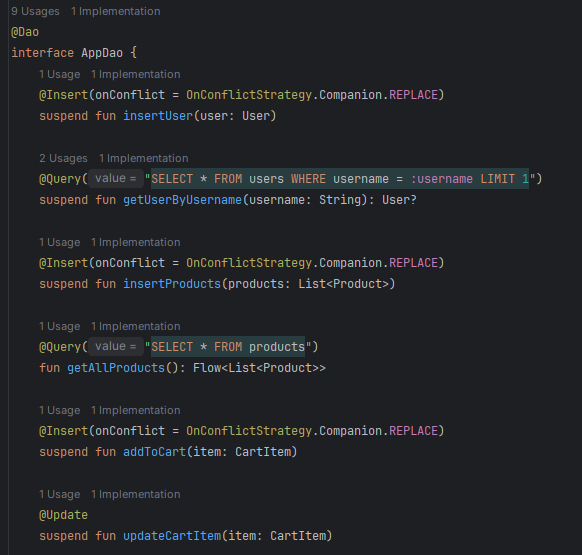The width and height of the screenshot is (582, 555).
Task: Click @Insert annotation above addToCart
Action: pos(63,431)
